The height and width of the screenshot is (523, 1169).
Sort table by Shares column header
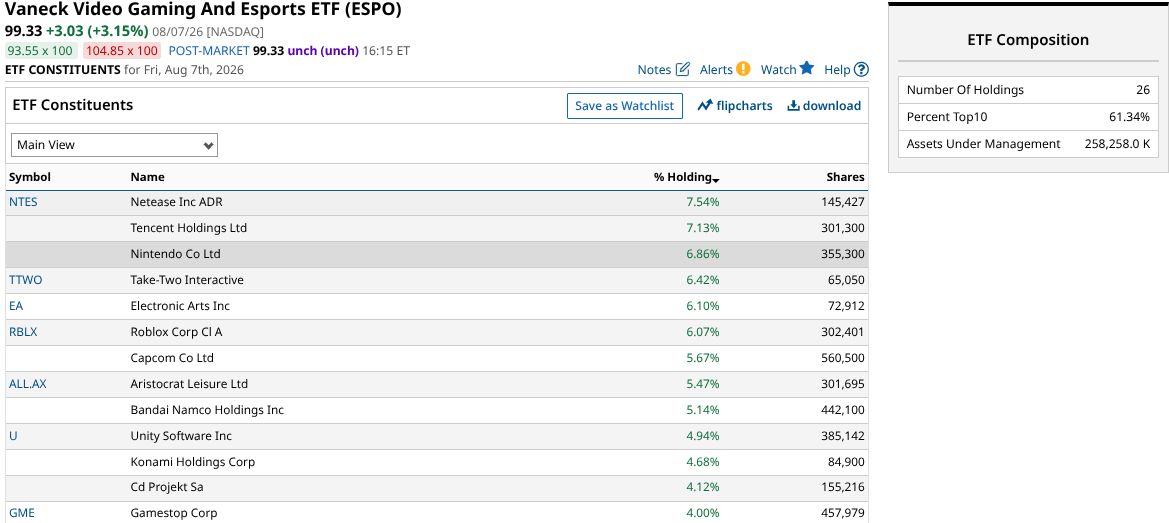tap(845, 177)
